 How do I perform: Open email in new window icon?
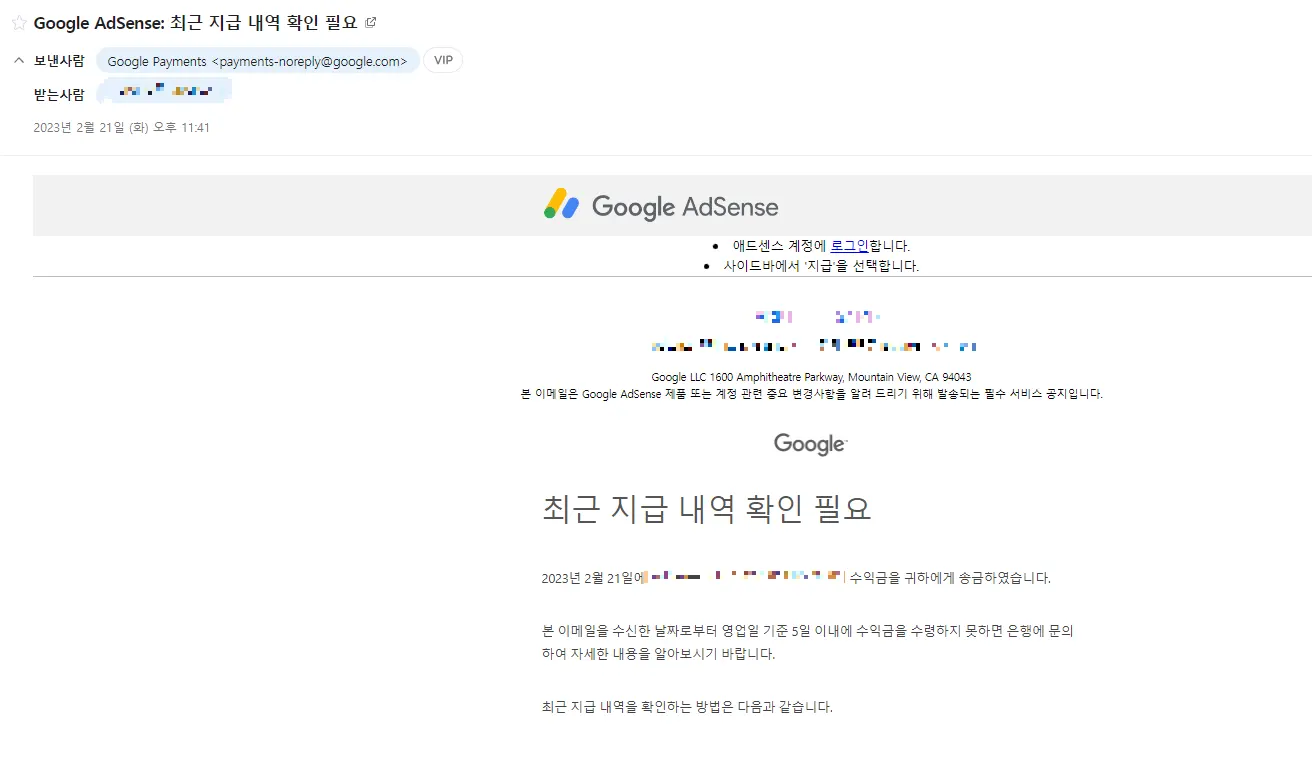pyautogui.click(x=371, y=22)
